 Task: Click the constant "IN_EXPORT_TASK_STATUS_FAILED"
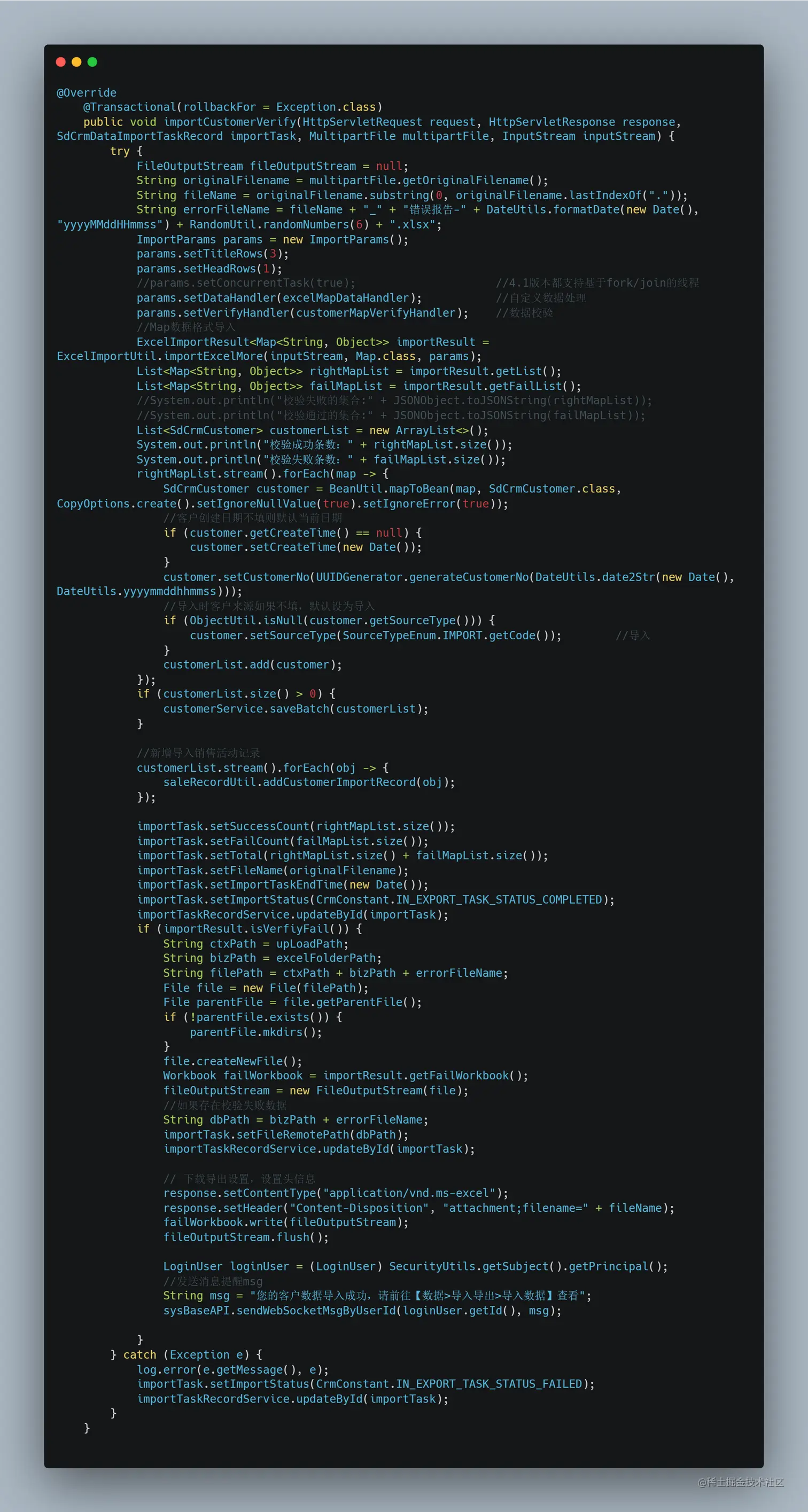point(489,1384)
